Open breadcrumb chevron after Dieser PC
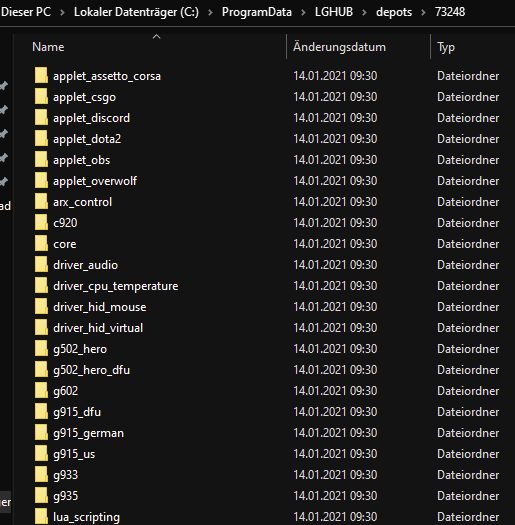 click(62, 12)
